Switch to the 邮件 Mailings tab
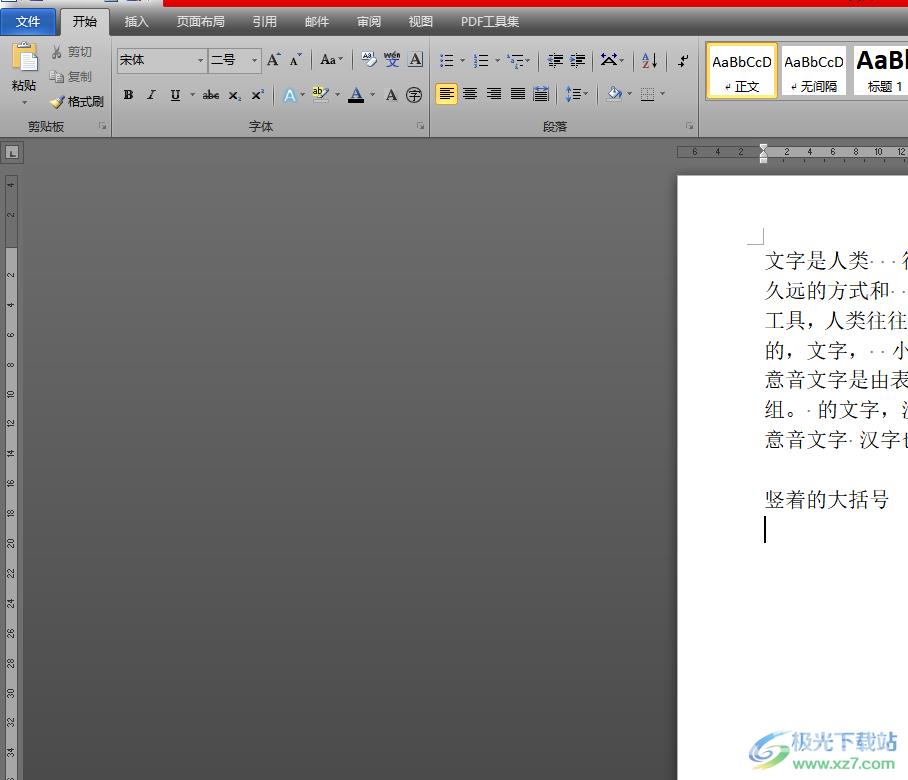Image resolution: width=908 pixels, height=780 pixels. pyautogui.click(x=317, y=22)
